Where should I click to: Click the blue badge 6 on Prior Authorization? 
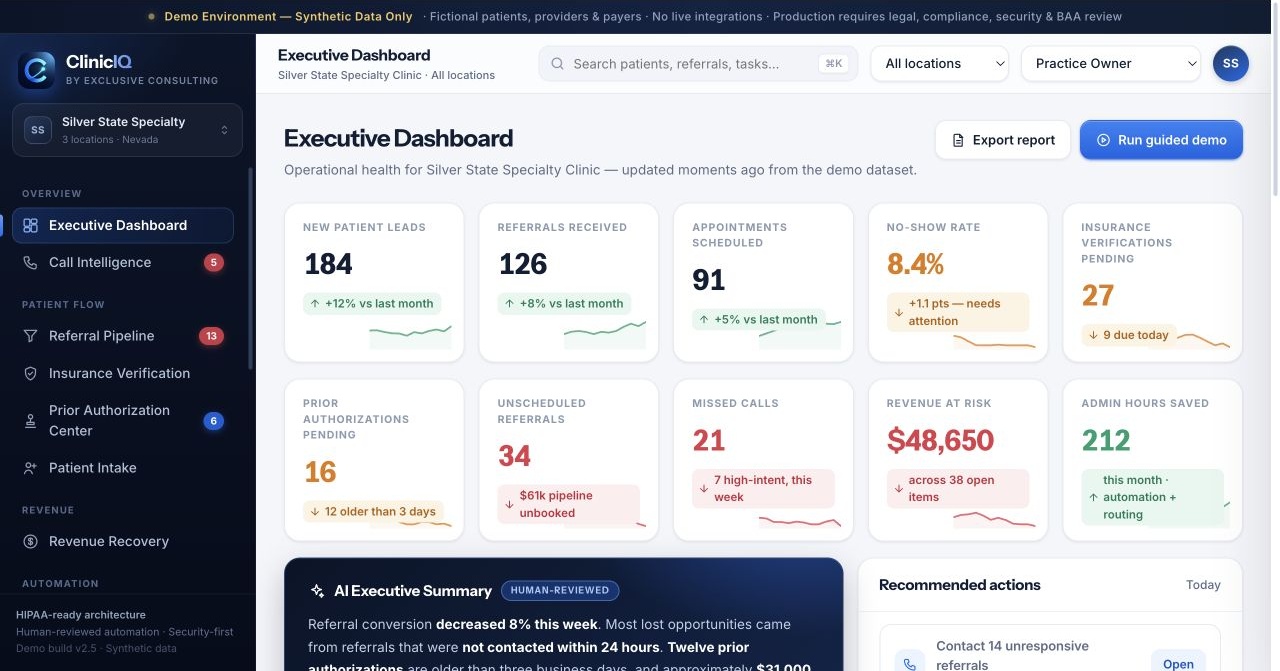[x=213, y=421]
